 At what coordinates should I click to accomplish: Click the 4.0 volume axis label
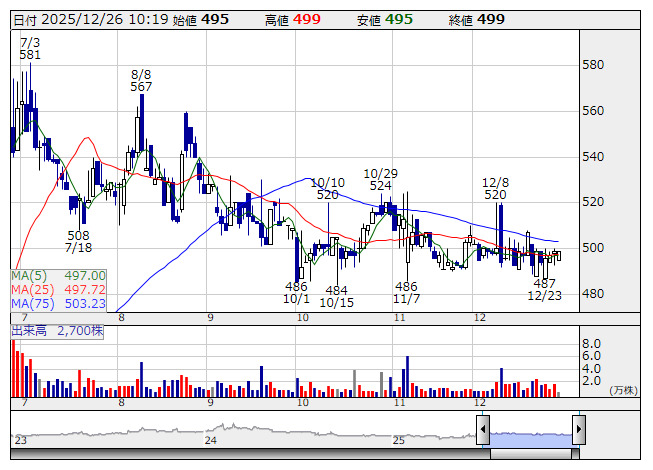(x=591, y=368)
